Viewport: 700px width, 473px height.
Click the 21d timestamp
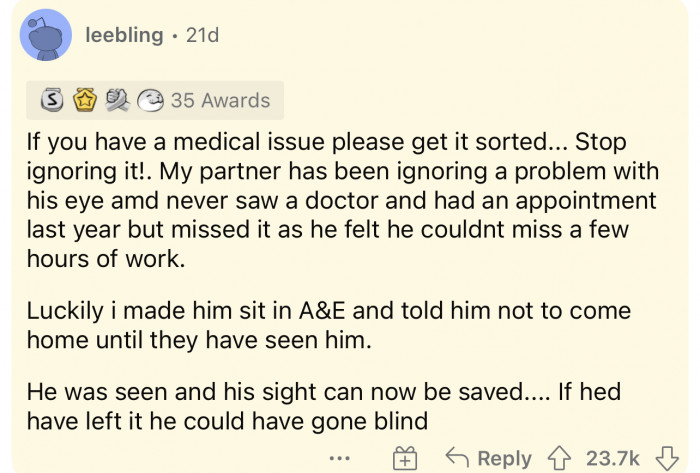click(199, 35)
